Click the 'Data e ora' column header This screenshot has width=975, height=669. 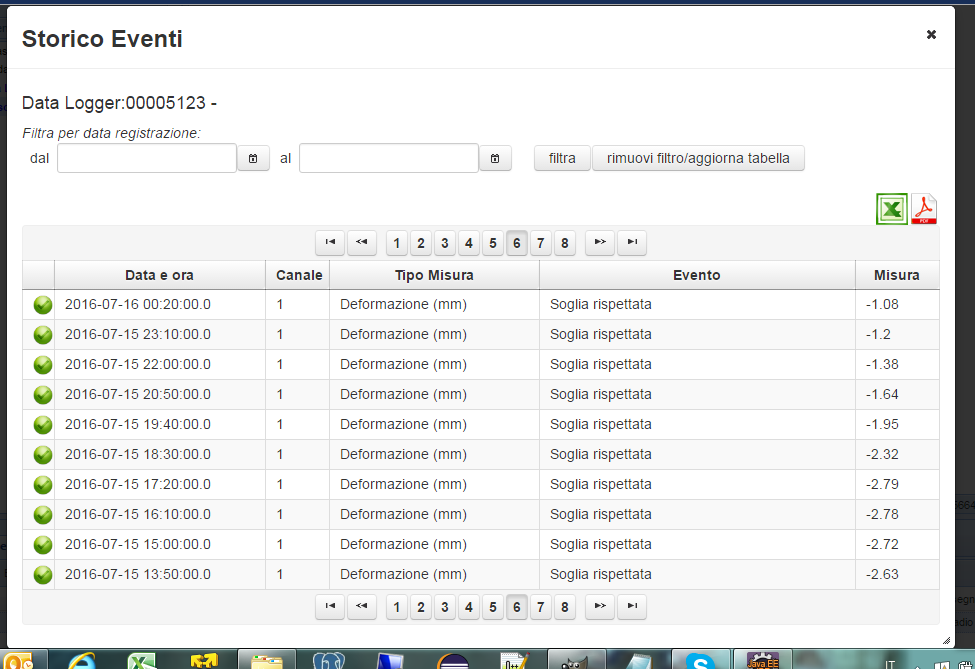click(159, 275)
